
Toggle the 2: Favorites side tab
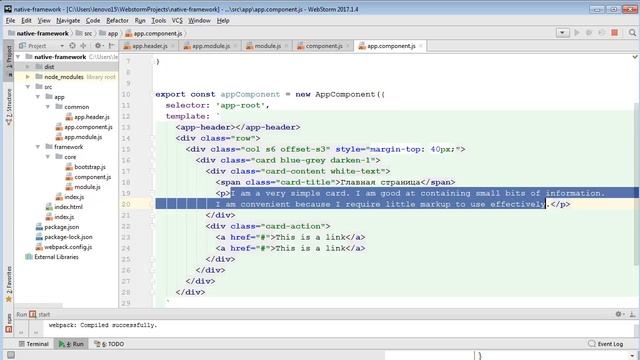pyautogui.click(x=9, y=284)
